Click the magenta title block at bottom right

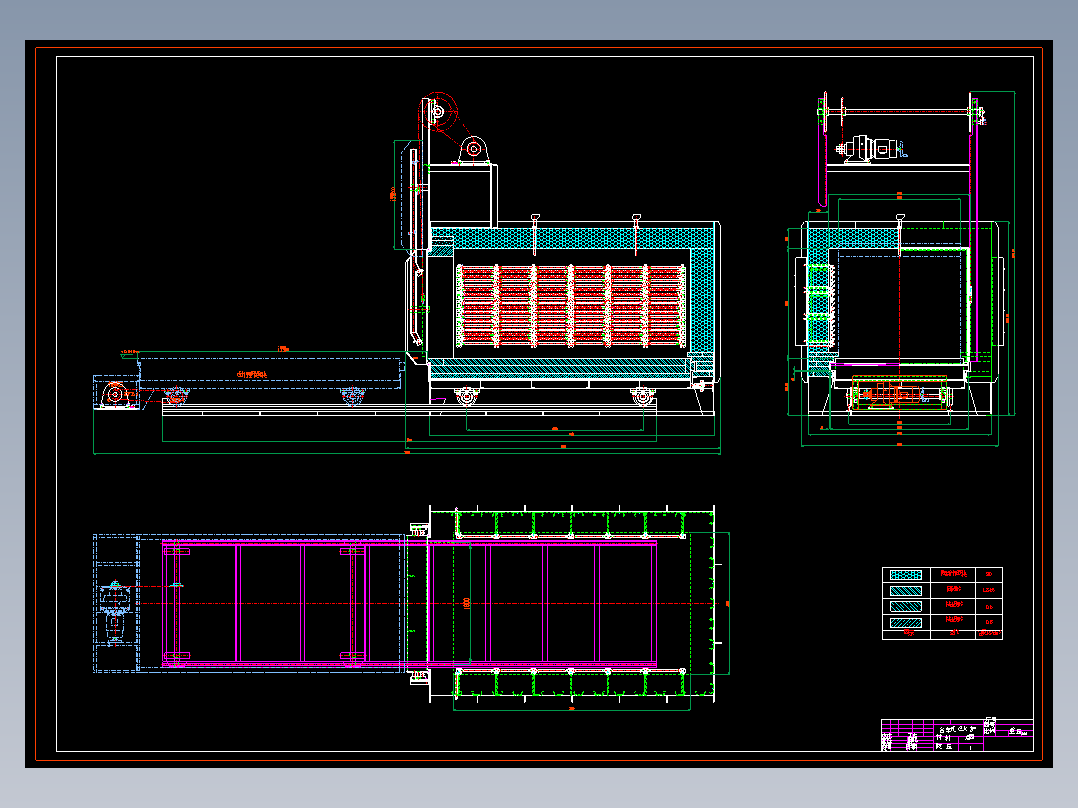[x=957, y=735]
